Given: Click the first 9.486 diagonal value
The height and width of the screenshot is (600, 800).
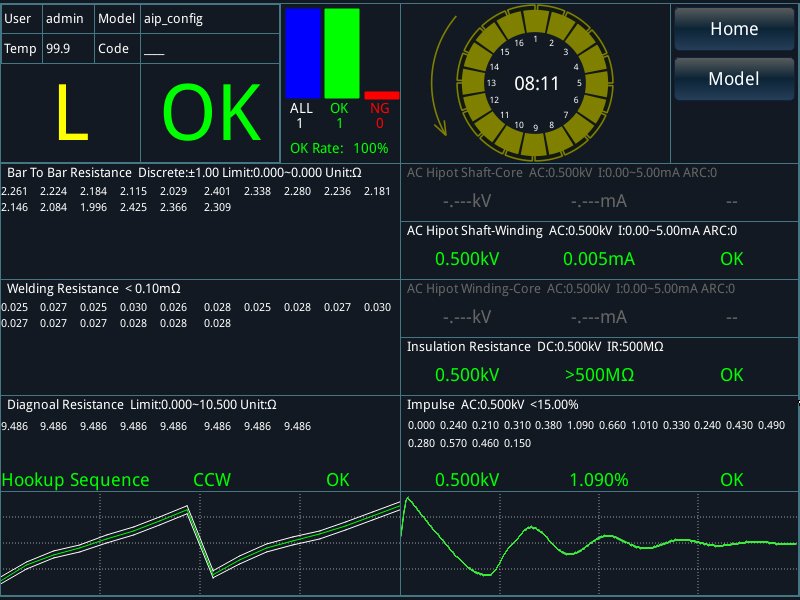Looking at the screenshot, I should (15, 427).
